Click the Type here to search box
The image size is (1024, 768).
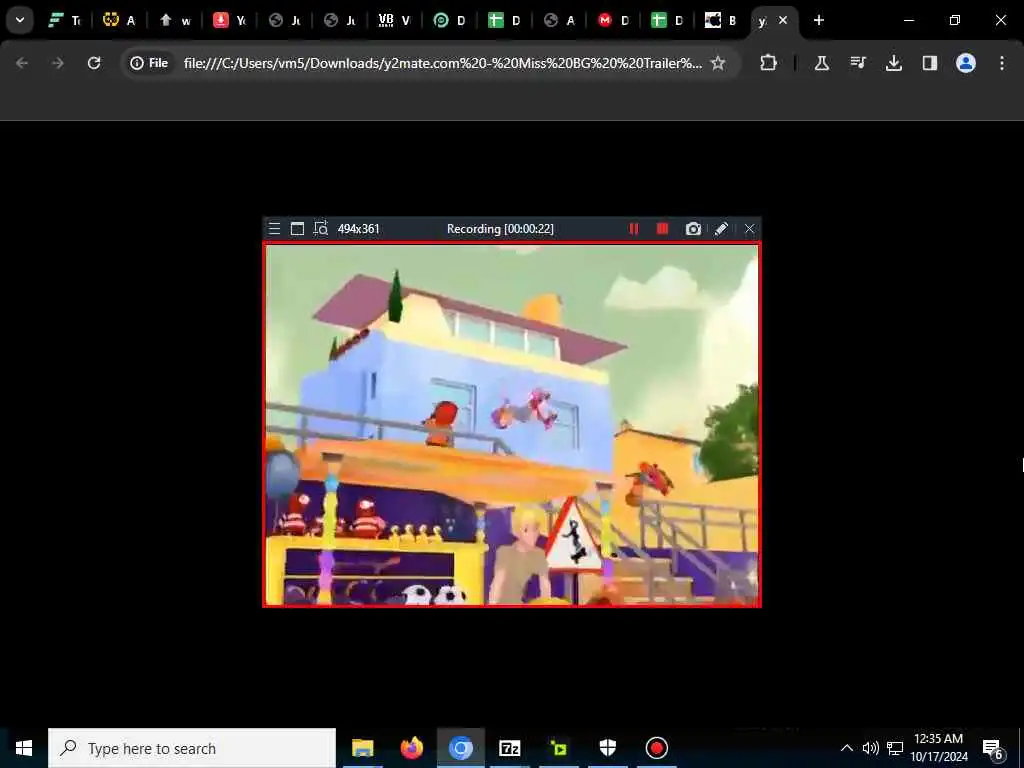coord(192,748)
